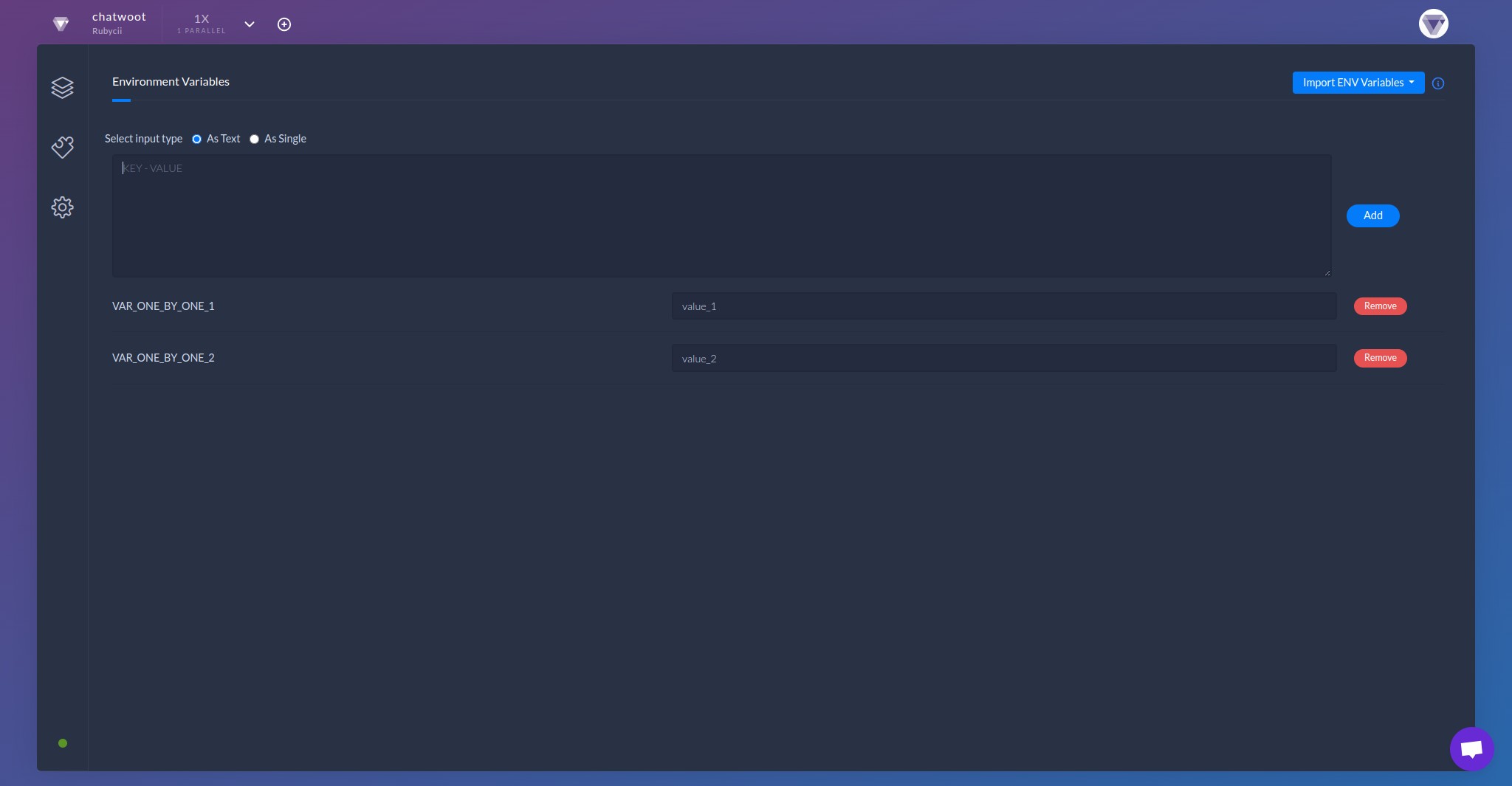The image size is (1512, 786).
Task: Click the green status indicator dot
Action: 63,743
